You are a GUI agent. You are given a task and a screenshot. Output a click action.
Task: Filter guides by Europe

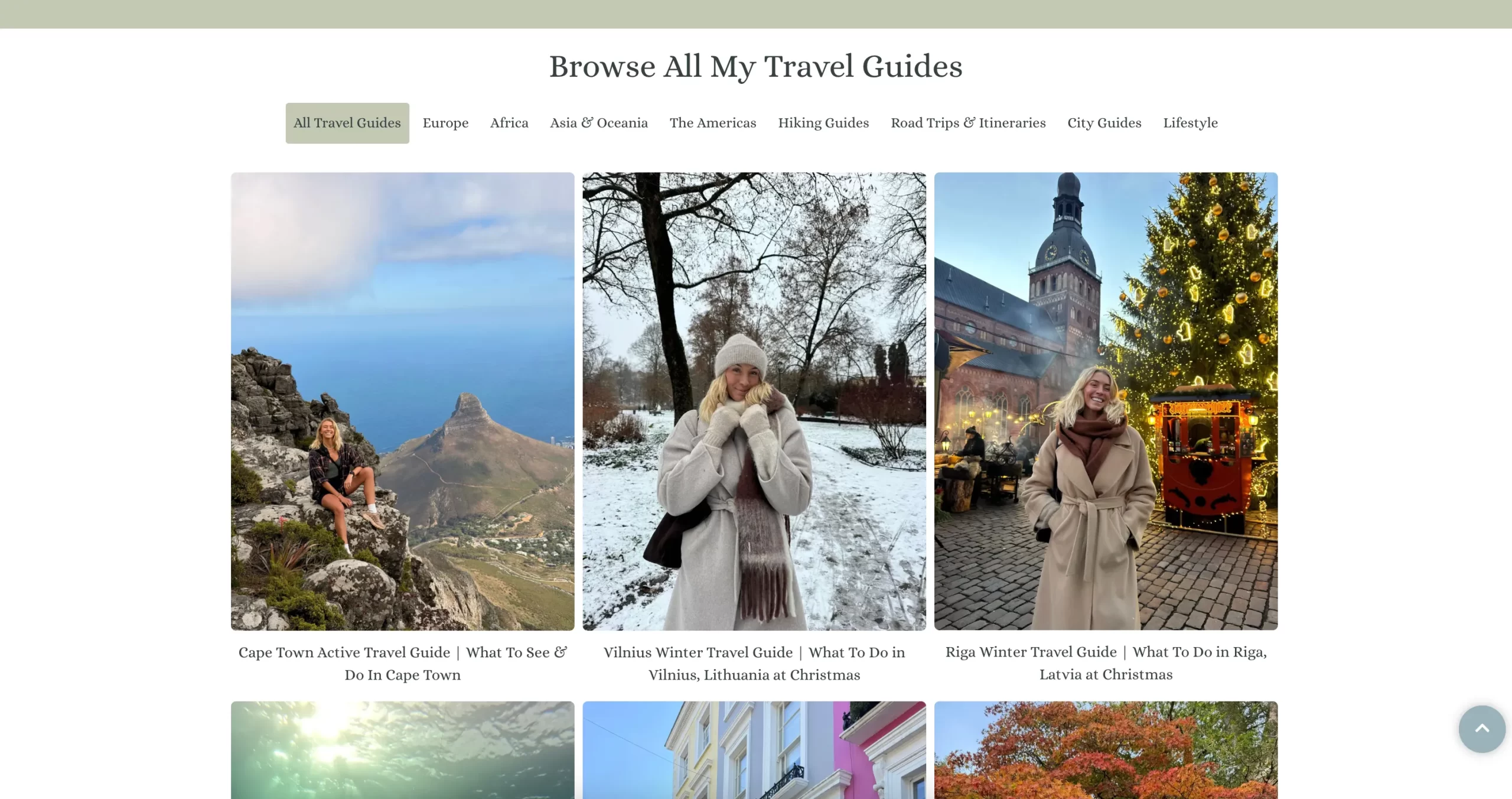pos(445,123)
